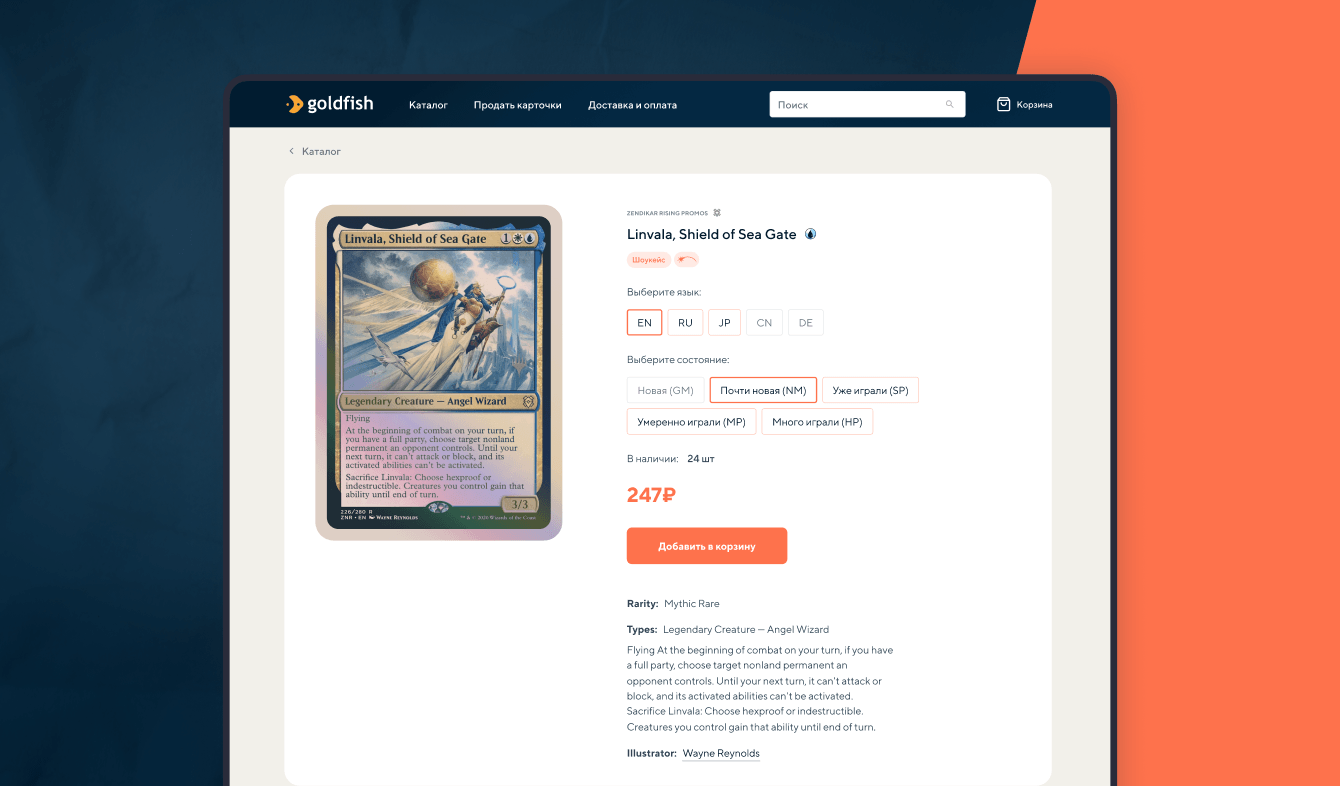The width and height of the screenshot is (1340, 786).
Task: Click the blue mana drop icon
Action: (x=811, y=234)
